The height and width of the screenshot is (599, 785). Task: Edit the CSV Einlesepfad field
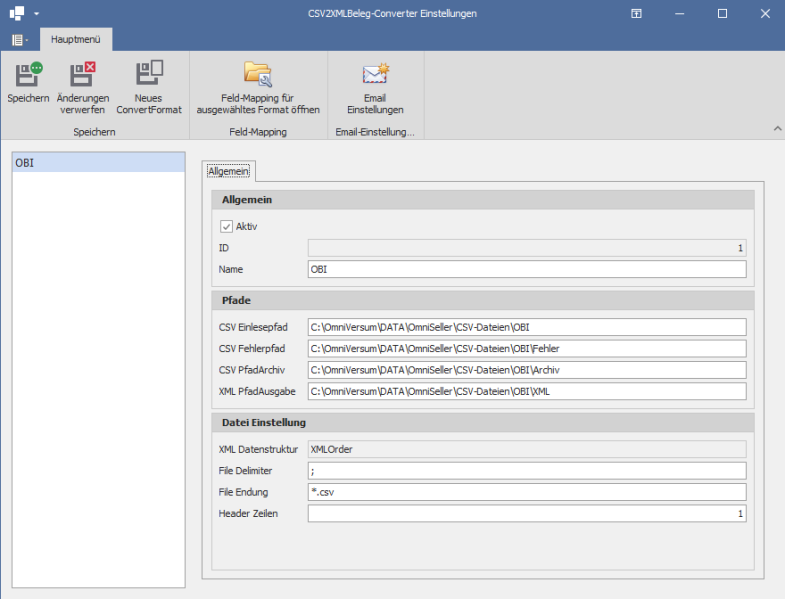pyautogui.click(x=526, y=327)
